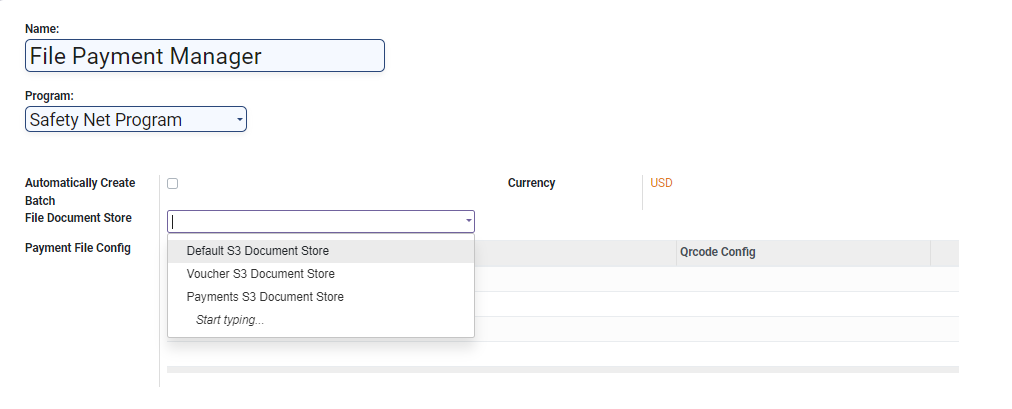Click the Name field label

42,29
